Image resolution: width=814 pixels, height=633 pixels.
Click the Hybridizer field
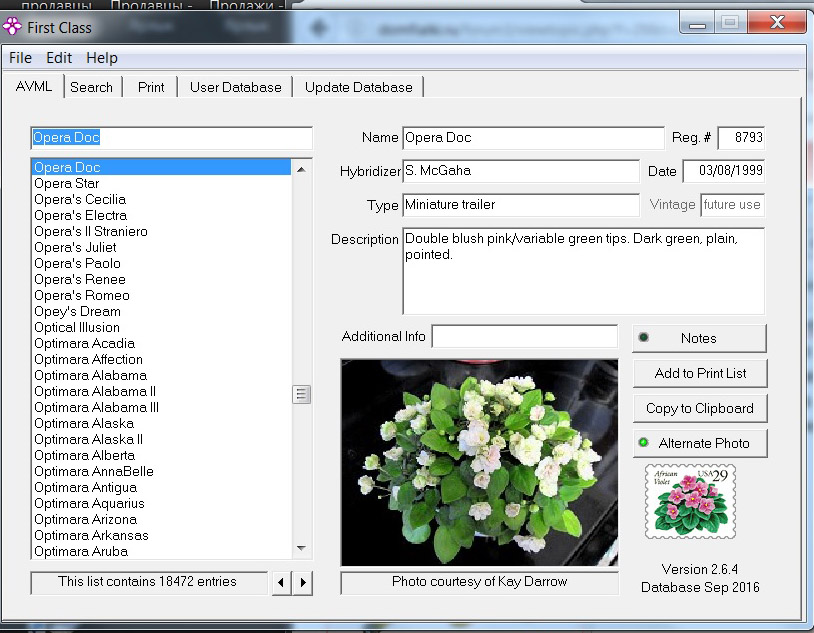pyautogui.click(x=521, y=171)
